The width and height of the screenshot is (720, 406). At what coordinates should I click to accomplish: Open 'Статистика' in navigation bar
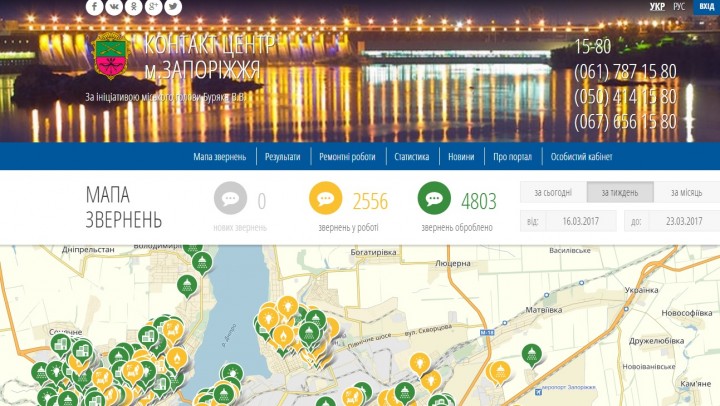tap(412, 157)
